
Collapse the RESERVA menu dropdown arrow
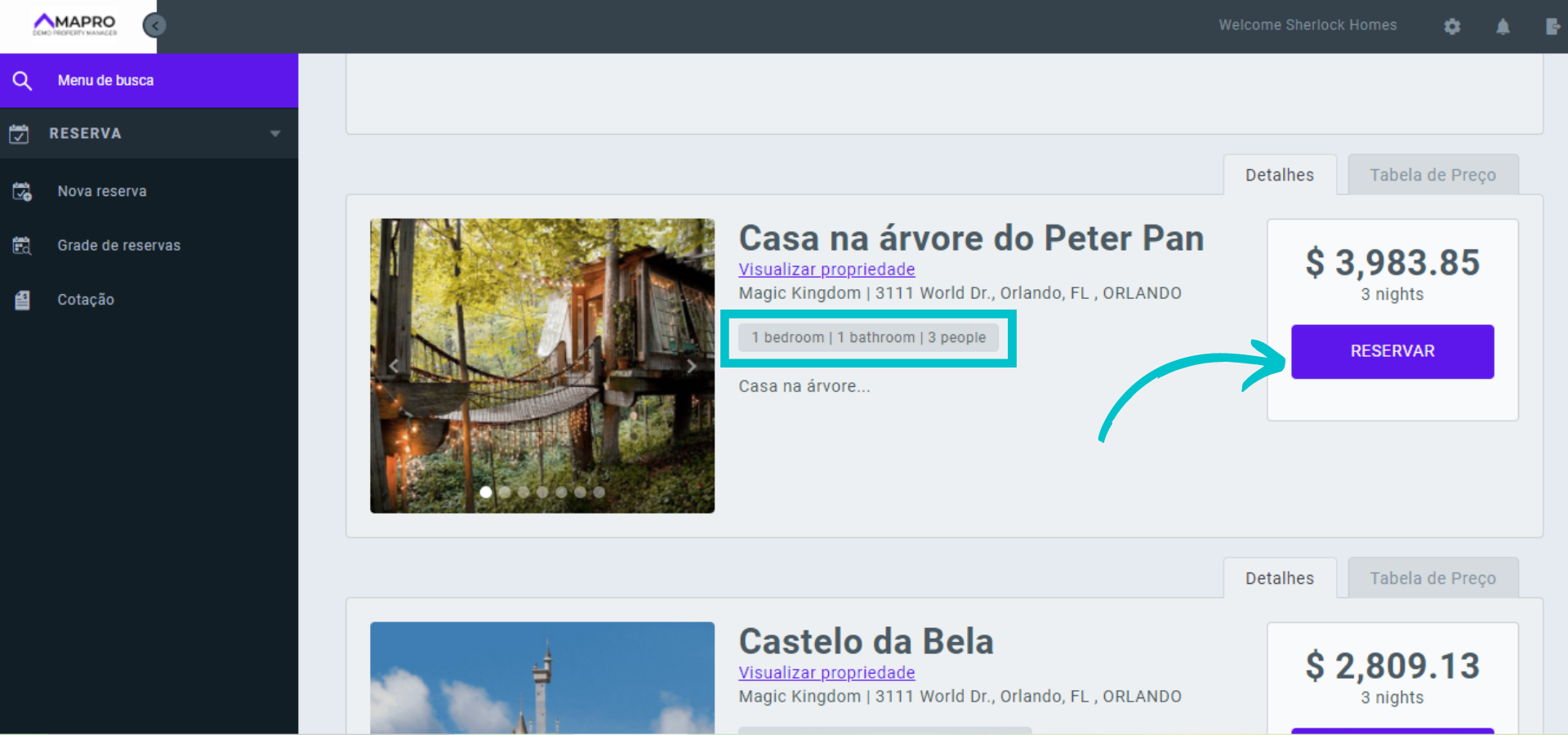[275, 134]
